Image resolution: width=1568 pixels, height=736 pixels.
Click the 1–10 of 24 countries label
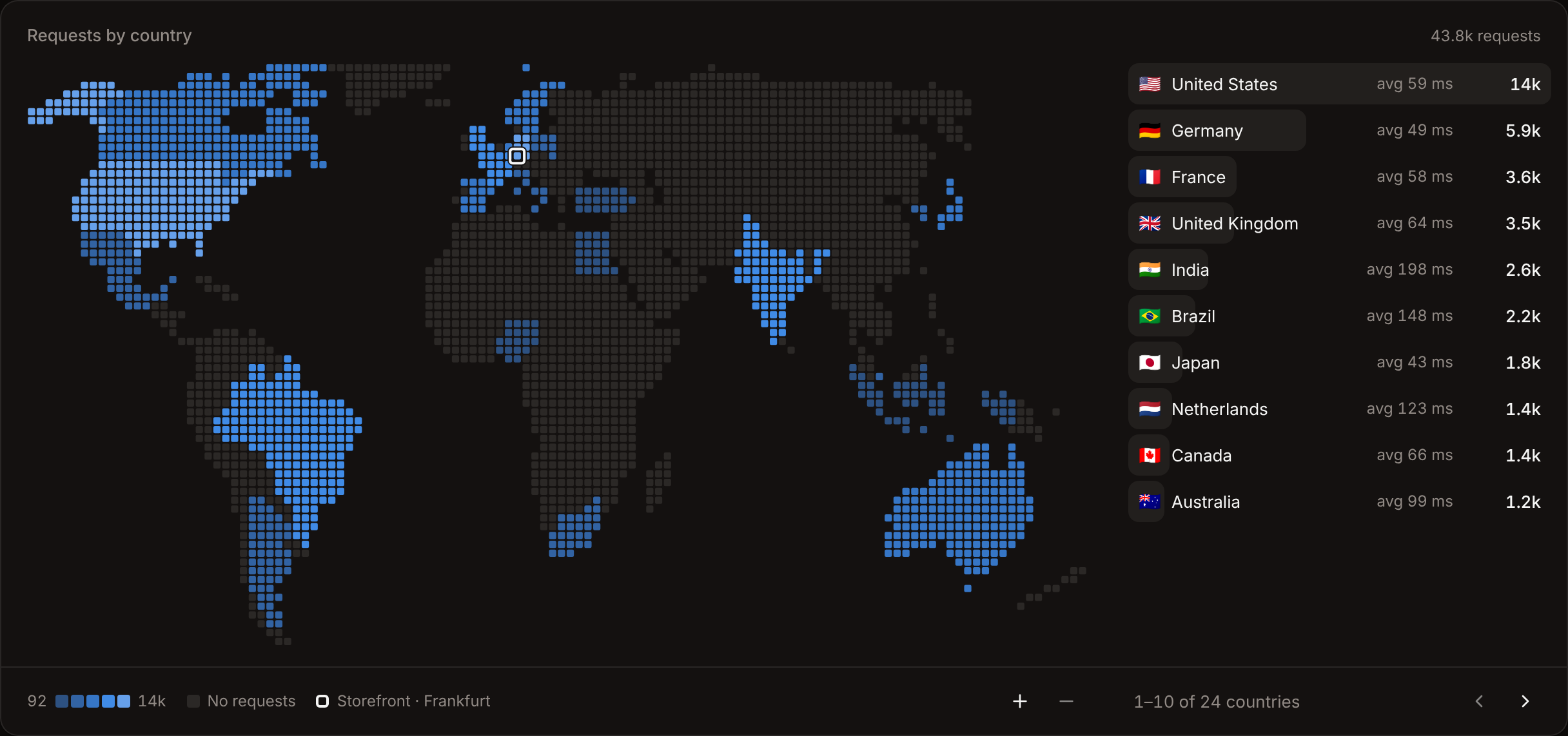1217,702
